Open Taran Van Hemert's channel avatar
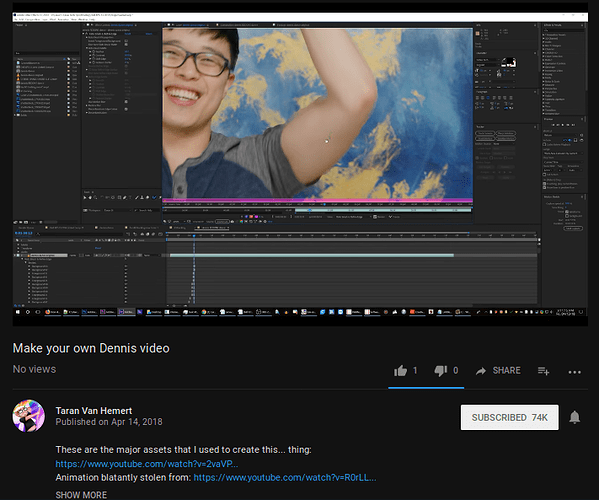Viewport: 599px width, 500px height. coord(29,416)
